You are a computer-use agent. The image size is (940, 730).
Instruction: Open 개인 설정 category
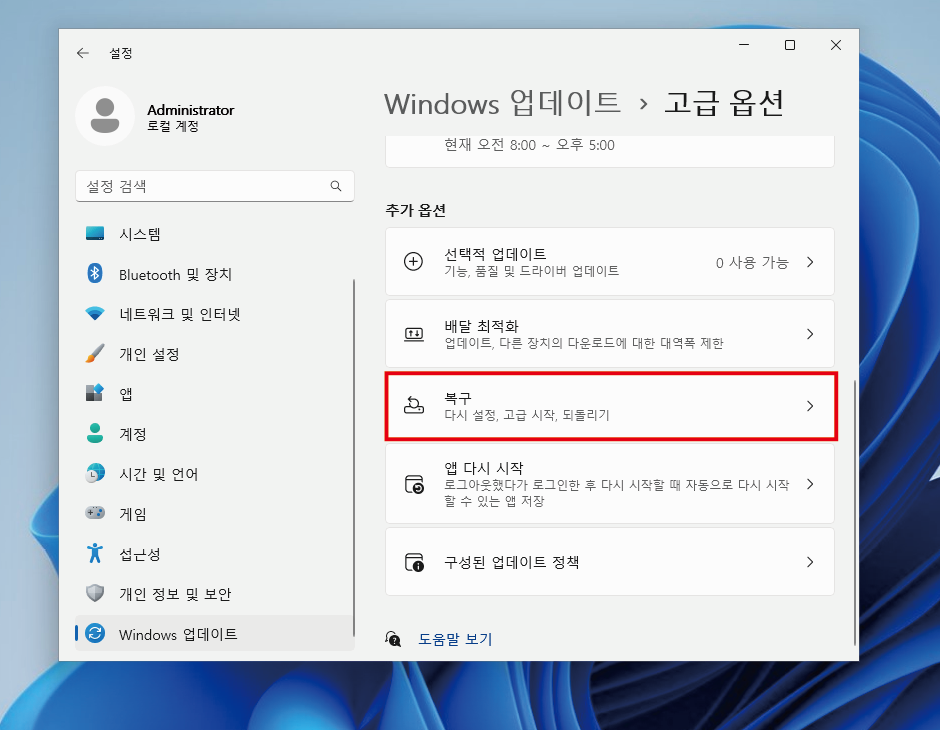215,354
